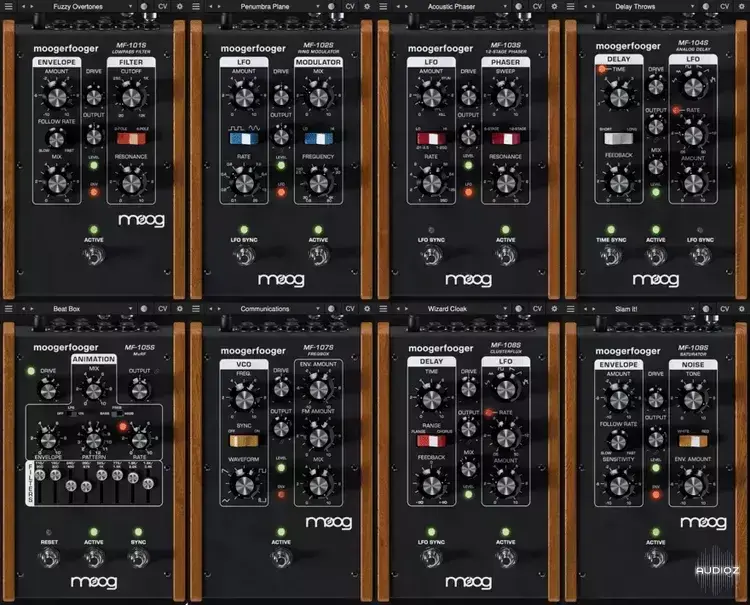Click CV button on Penumbra Plane plugin

point(350,7)
